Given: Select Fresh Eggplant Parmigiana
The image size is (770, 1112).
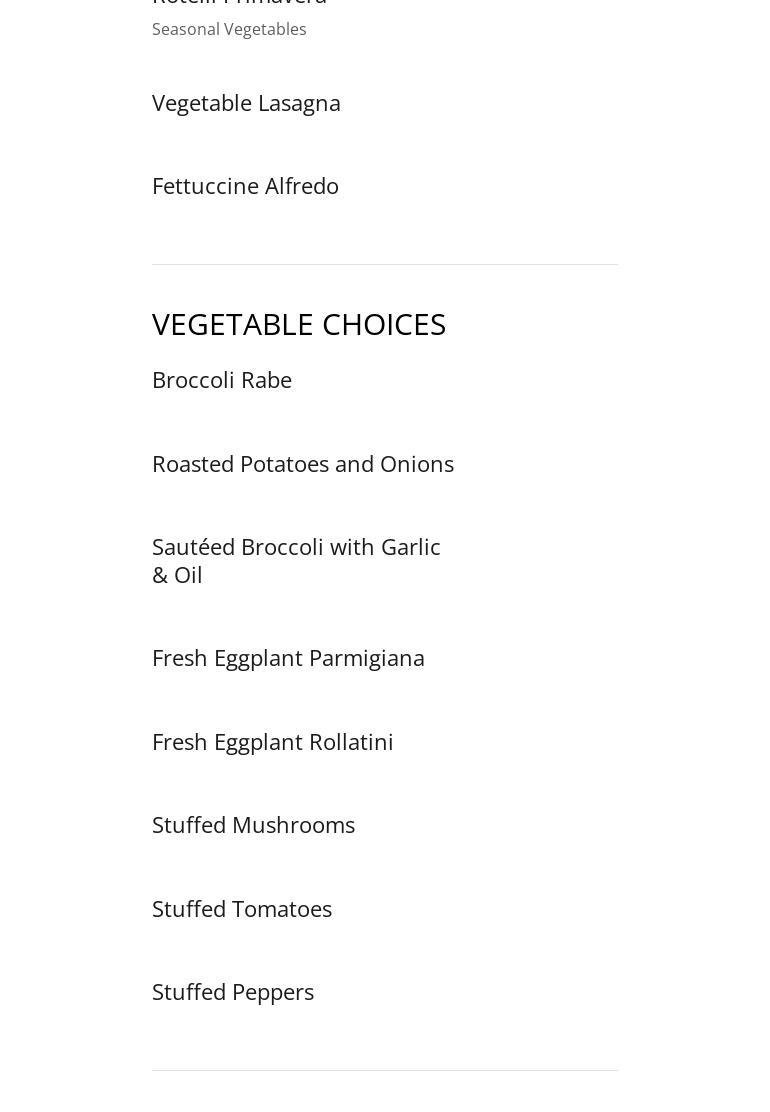Looking at the screenshot, I should point(288,658).
